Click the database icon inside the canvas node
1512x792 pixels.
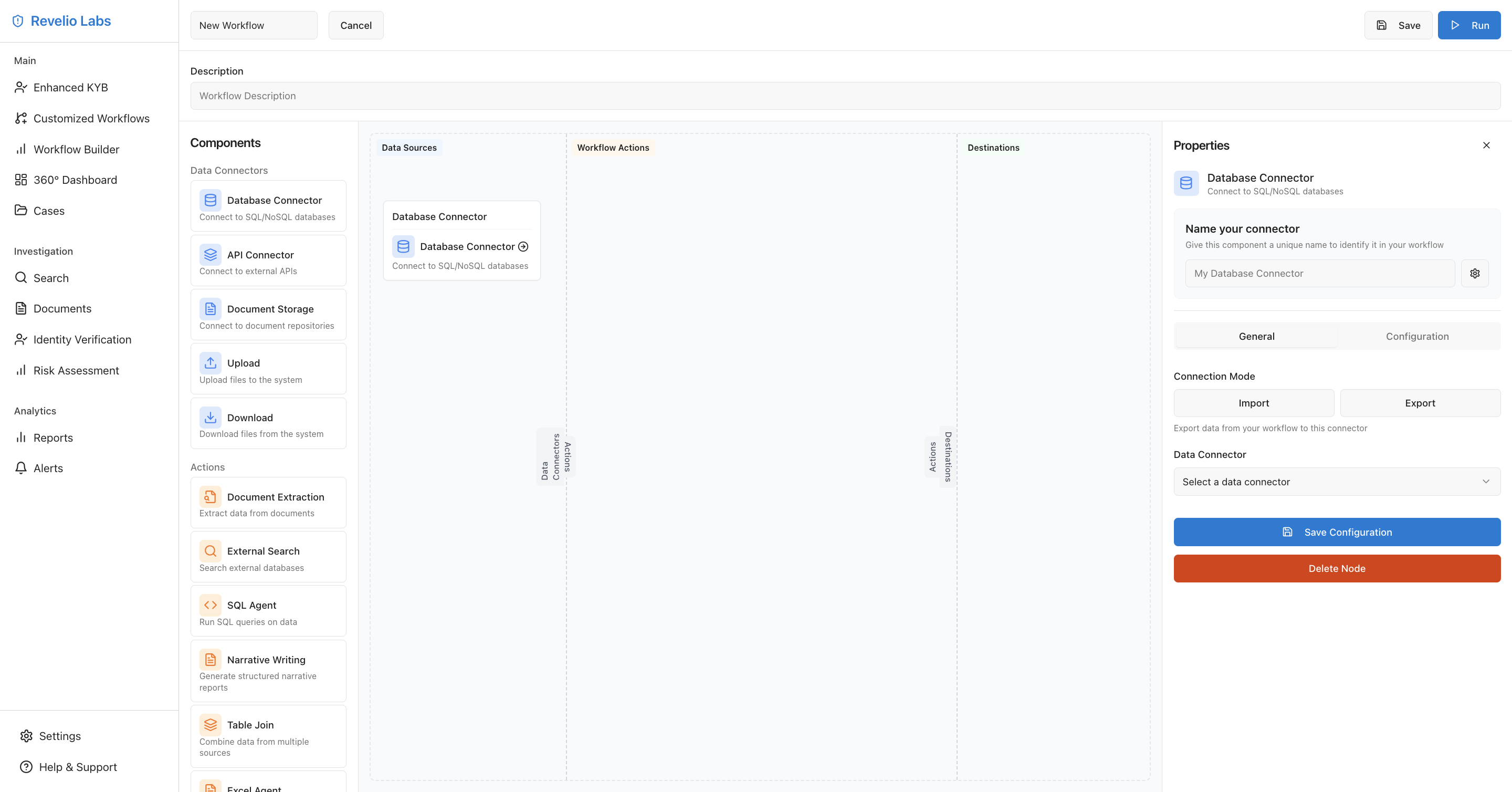403,247
